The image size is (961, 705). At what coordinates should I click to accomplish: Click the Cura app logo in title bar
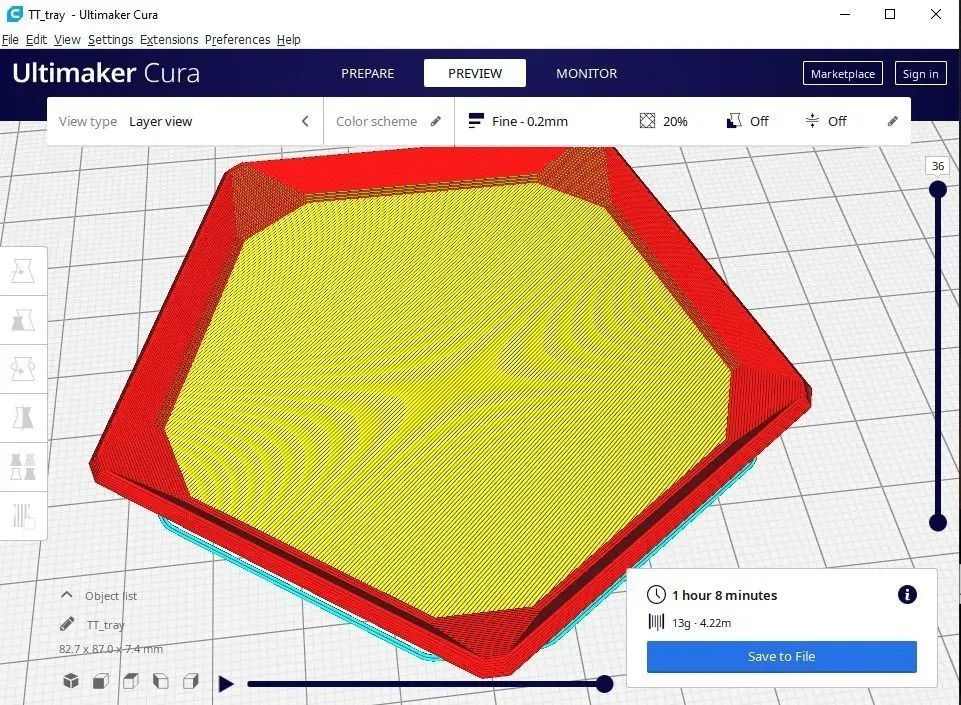(x=14, y=14)
